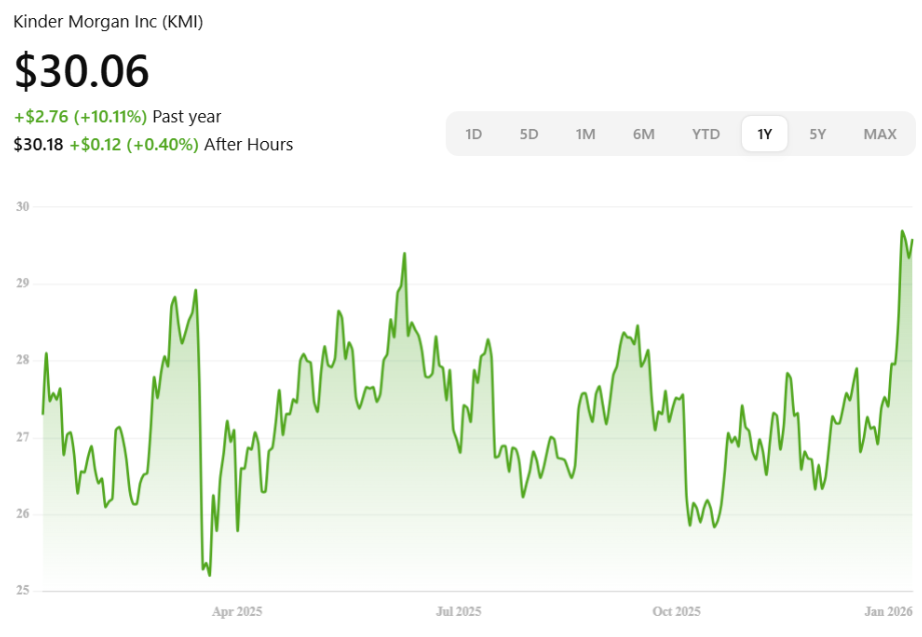Show the 6M price history

643,134
